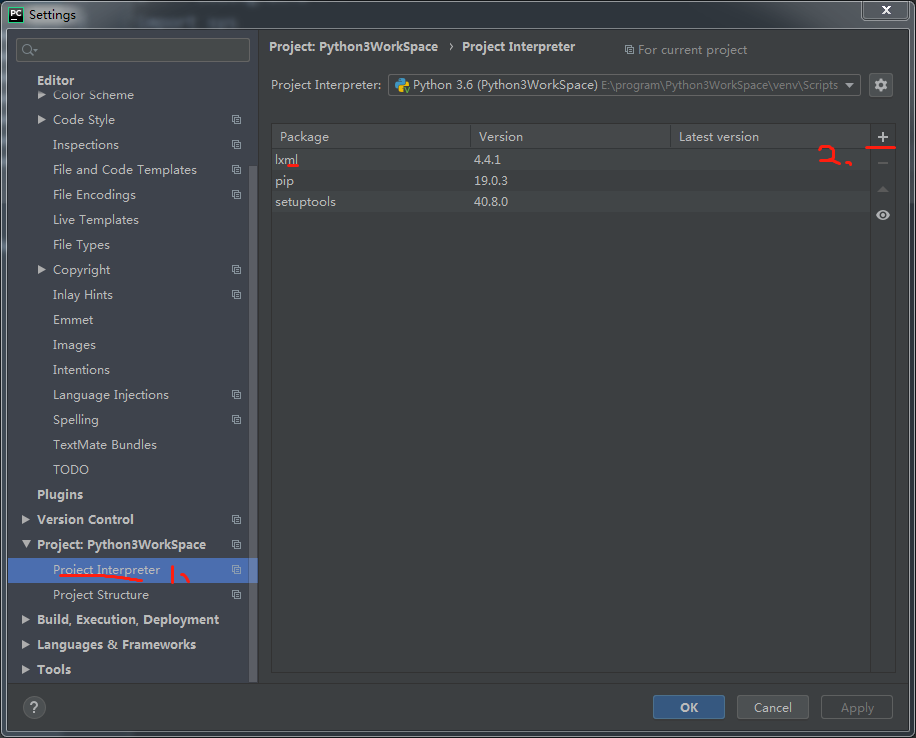The image size is (916, 738).
Task: Collapse the Project: Python3WorkSpace section
Action: click(x=26, y=544)
